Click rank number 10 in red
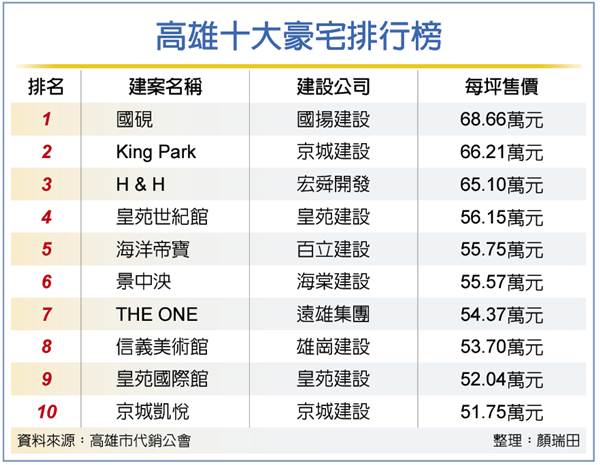 pos(47,412)
